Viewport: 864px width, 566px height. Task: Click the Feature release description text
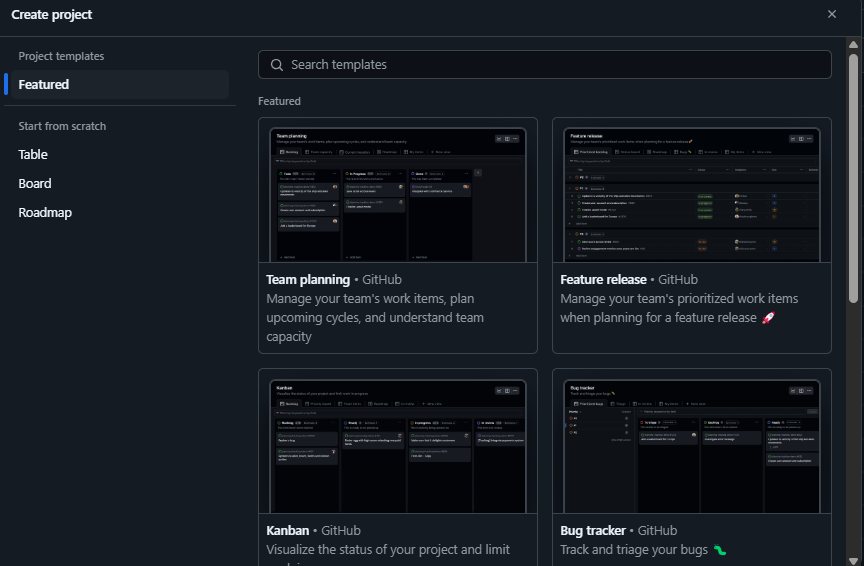[679, 308]
